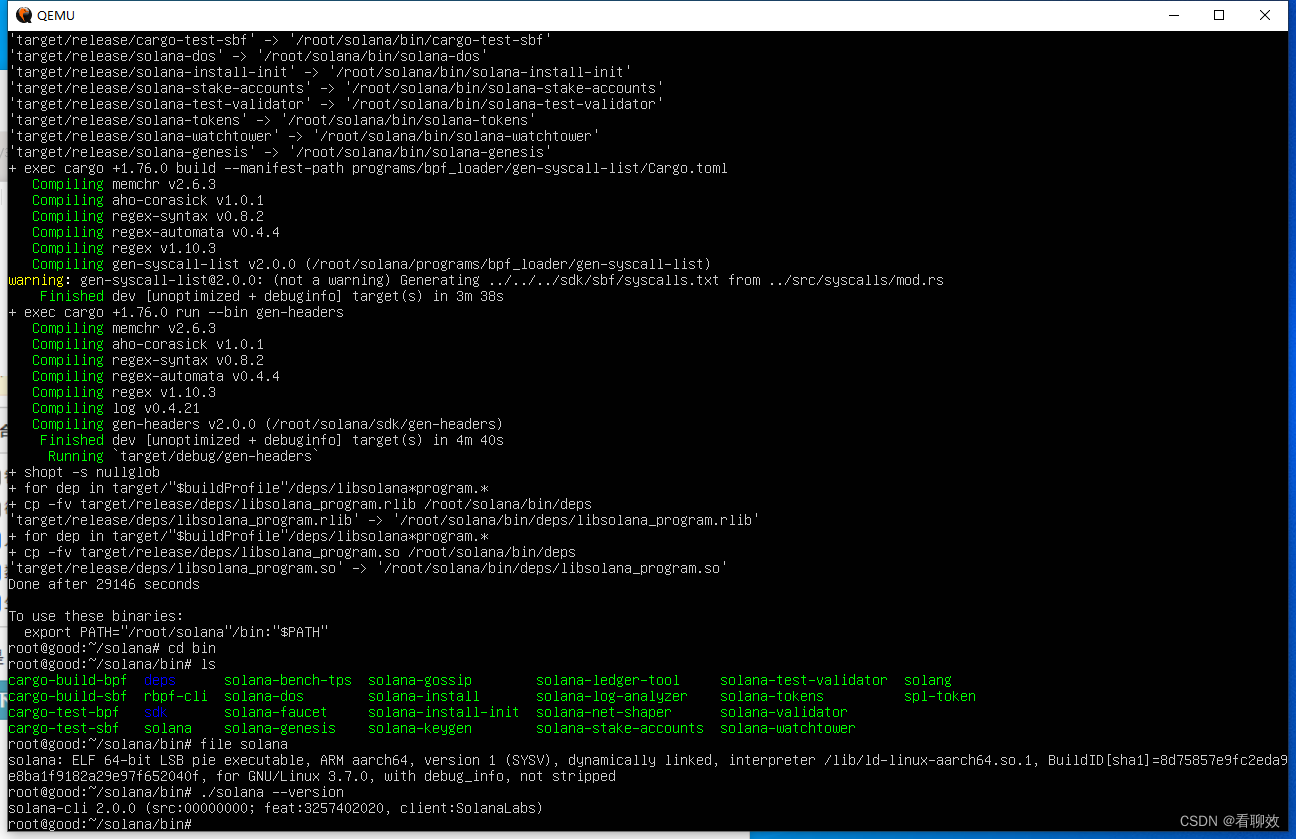Image resolution: width=1296 pixels, height=839 pixels.
Task: Click the './solana --version' command line
Action: [176, 792]
